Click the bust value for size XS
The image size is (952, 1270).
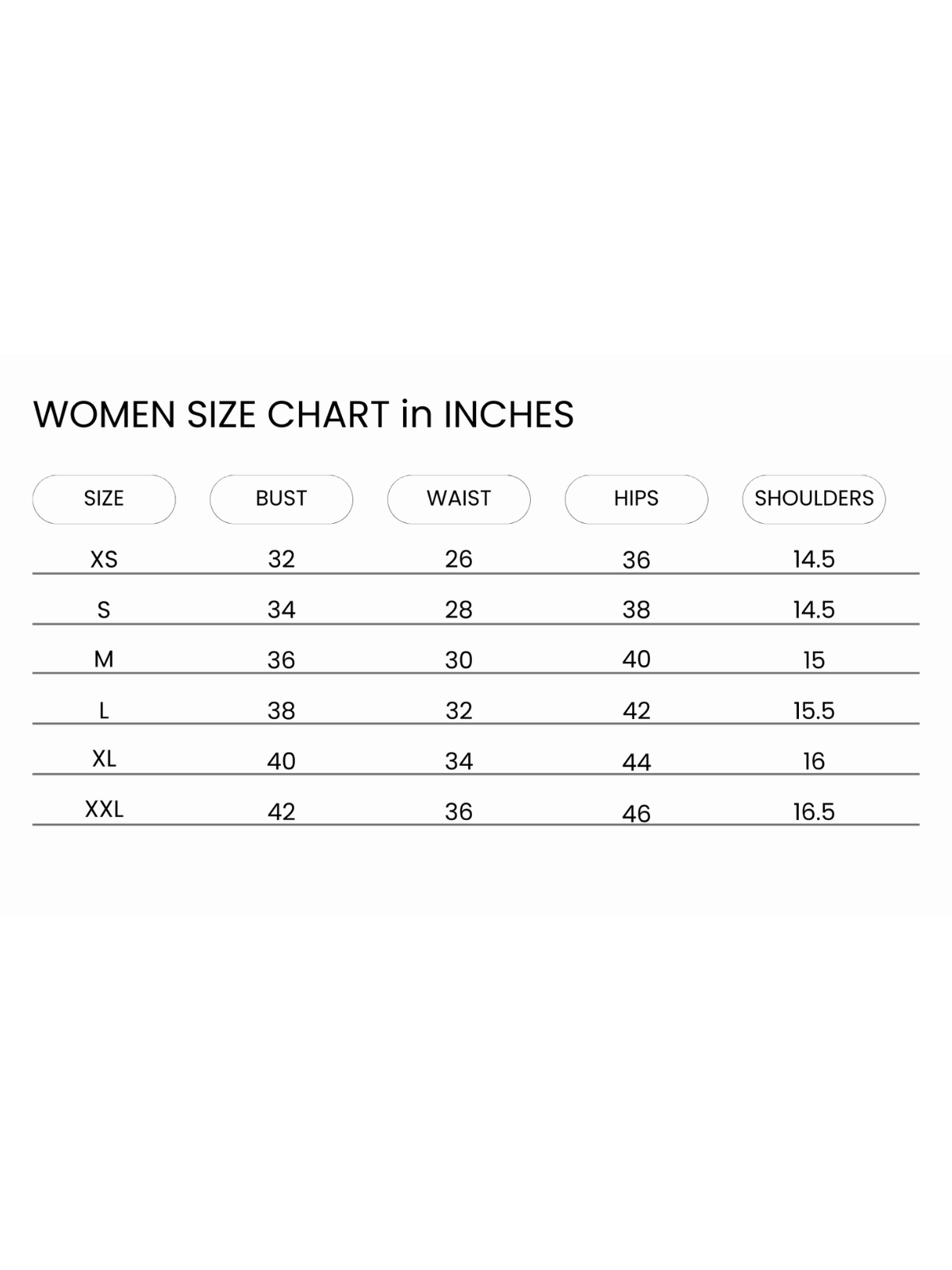point(282,560)
